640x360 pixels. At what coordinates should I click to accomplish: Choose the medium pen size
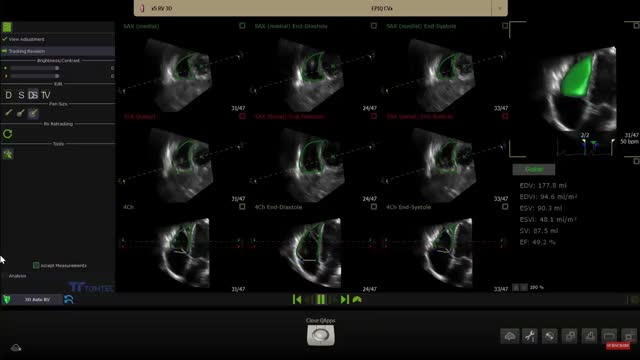pyautogui.click(x=20, y=113)
